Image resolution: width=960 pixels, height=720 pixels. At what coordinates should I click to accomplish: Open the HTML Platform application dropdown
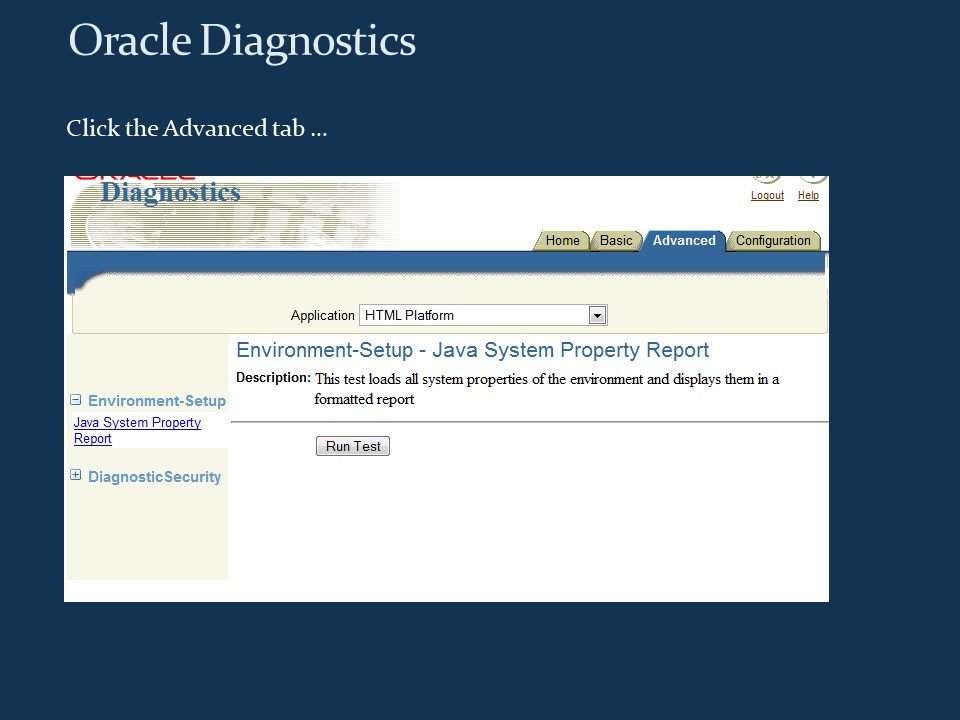coord(597,315)
